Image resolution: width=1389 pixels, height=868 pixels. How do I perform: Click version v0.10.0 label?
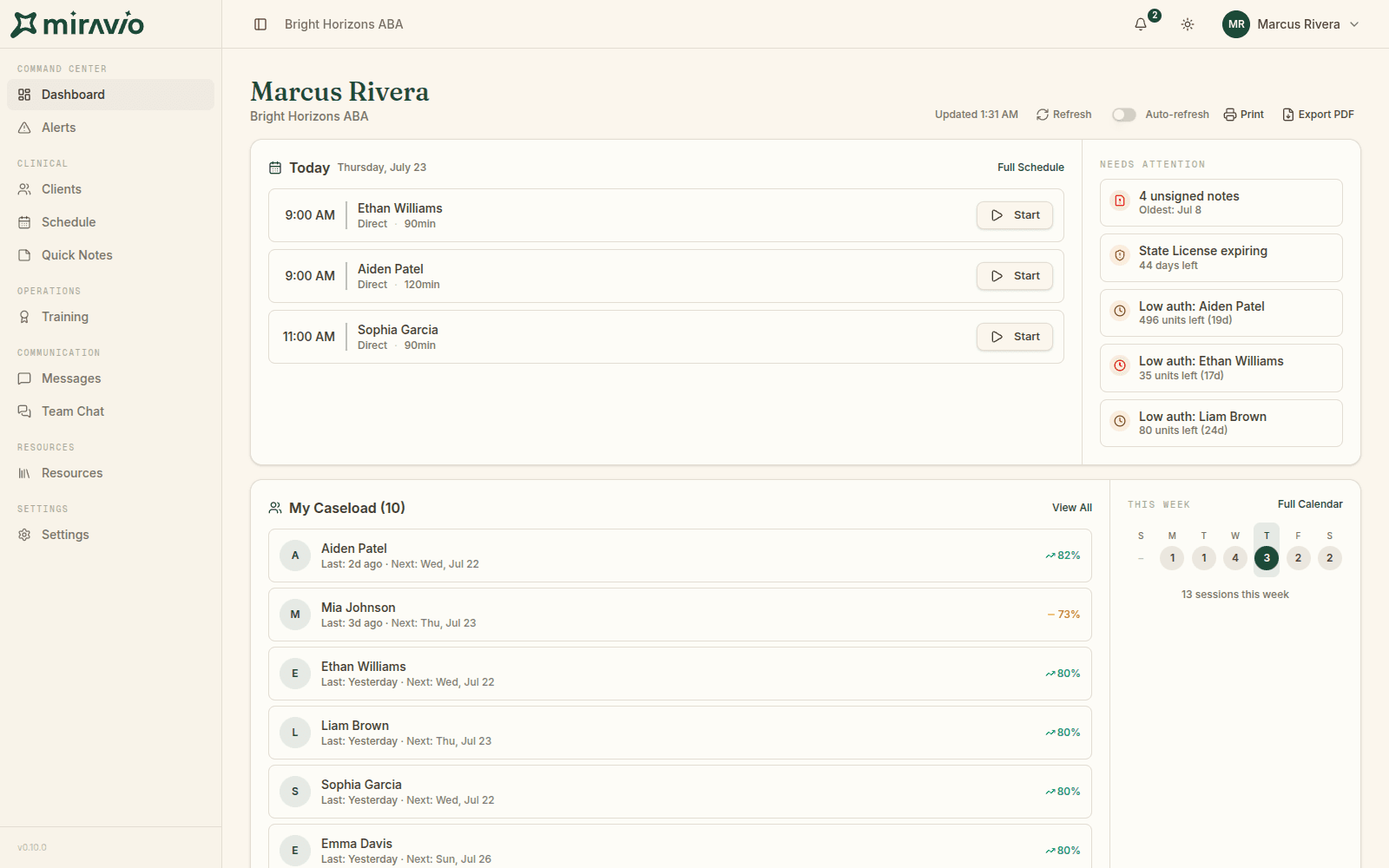32,847
